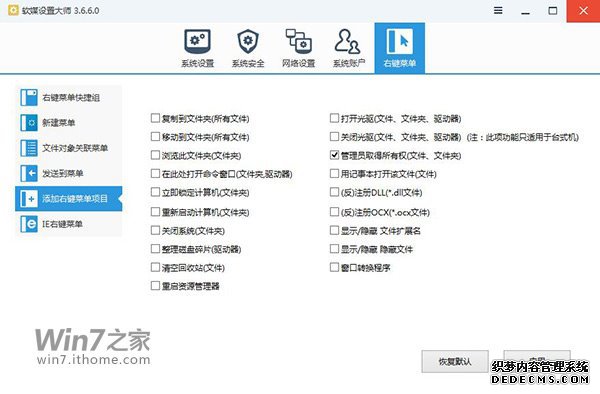Open the 系统安全 shield icon
This screenshot has width=600, height=394.
coord(248,42)
